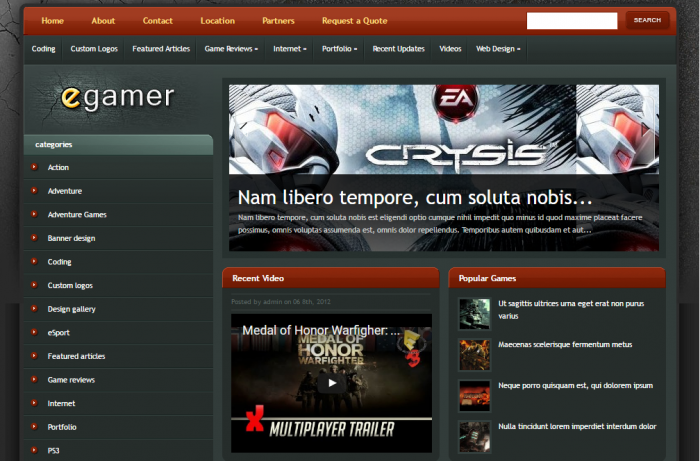Expand the Game Reviews dropdown menu
This screenshot has height=461, width=700.
[x=231, y=49]
